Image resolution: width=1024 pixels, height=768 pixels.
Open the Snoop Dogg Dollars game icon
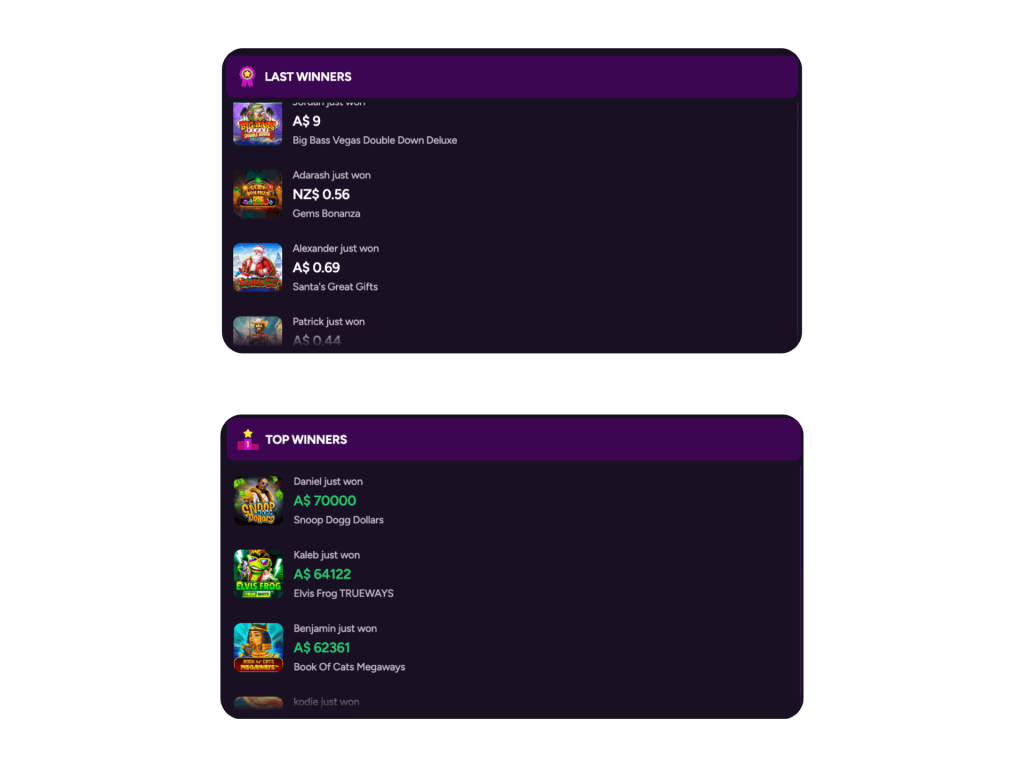(x=259, y=501)
